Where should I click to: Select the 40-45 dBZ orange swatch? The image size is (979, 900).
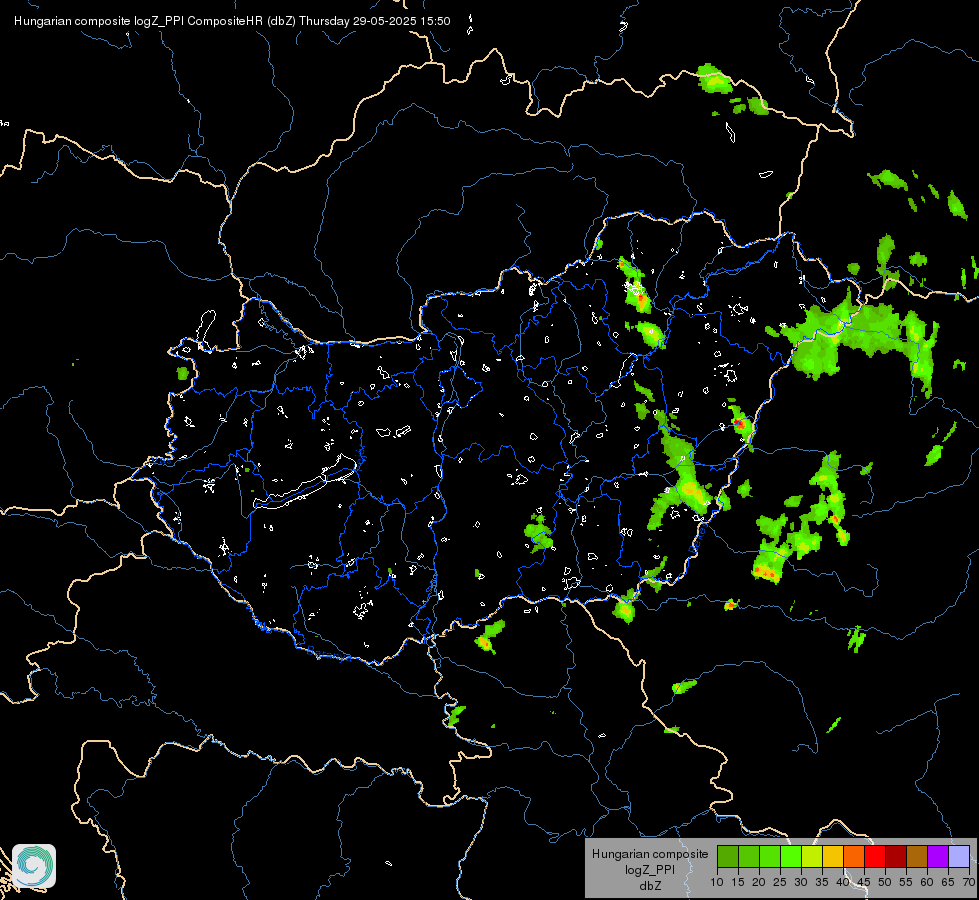click(x=854, y=856)
